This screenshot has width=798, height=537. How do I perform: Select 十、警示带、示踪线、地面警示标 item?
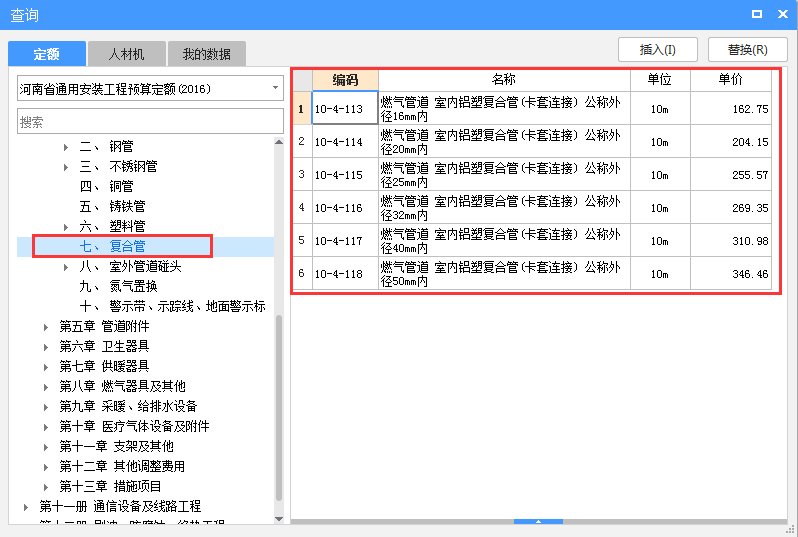pos(173,306)
